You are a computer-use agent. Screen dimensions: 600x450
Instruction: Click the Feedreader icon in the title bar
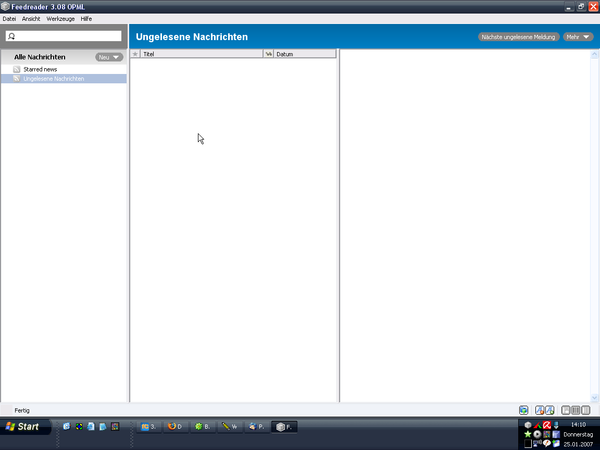6,6
